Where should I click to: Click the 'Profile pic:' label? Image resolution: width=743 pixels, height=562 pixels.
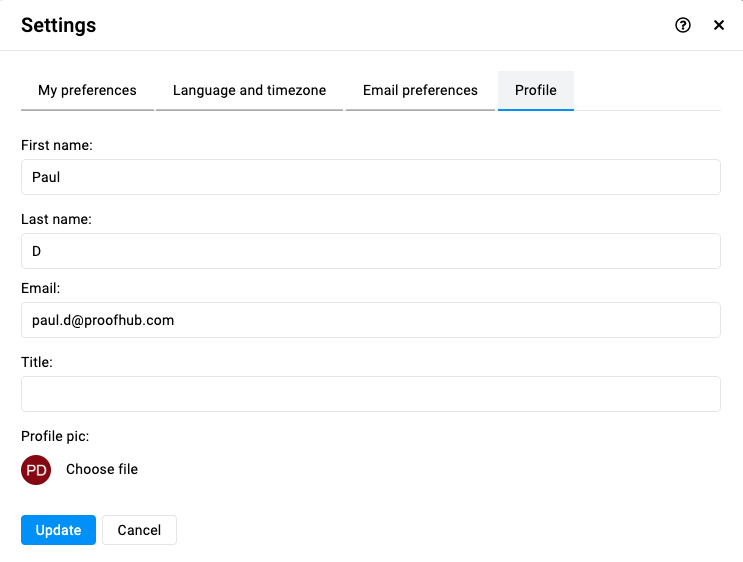pyautogui.click(x=55, y=436)
